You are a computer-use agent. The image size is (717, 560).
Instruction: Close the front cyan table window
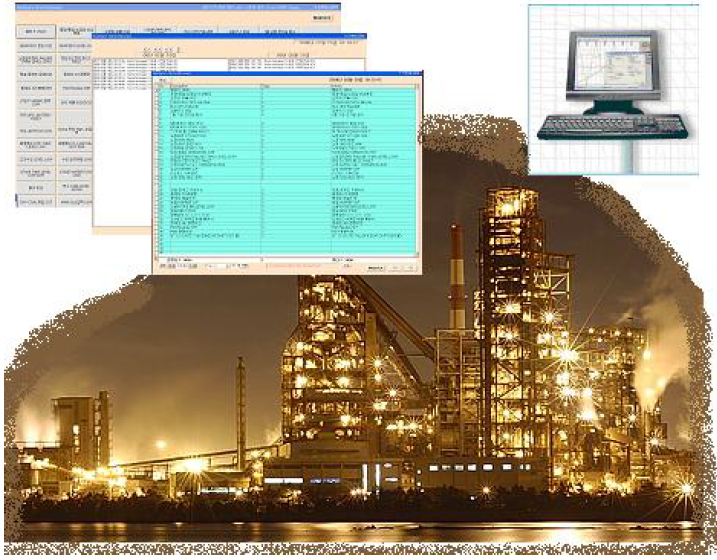[x=419, y=73]
